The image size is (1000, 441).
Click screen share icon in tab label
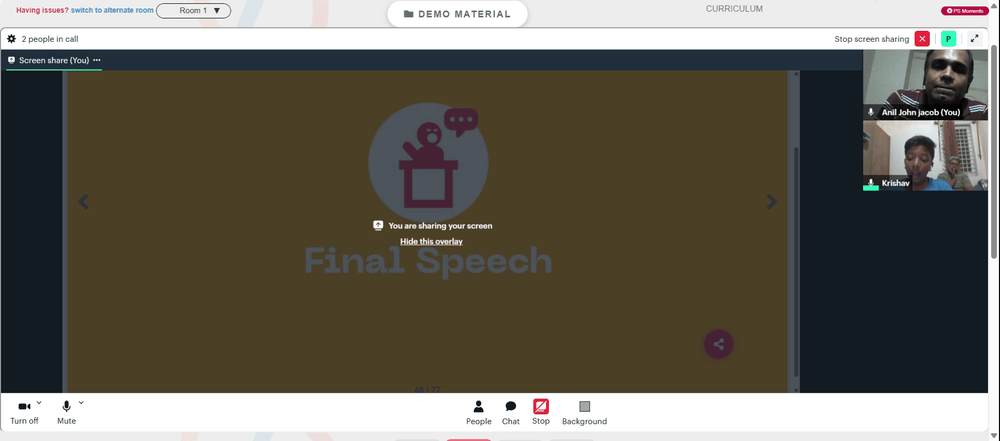point(11,60)
